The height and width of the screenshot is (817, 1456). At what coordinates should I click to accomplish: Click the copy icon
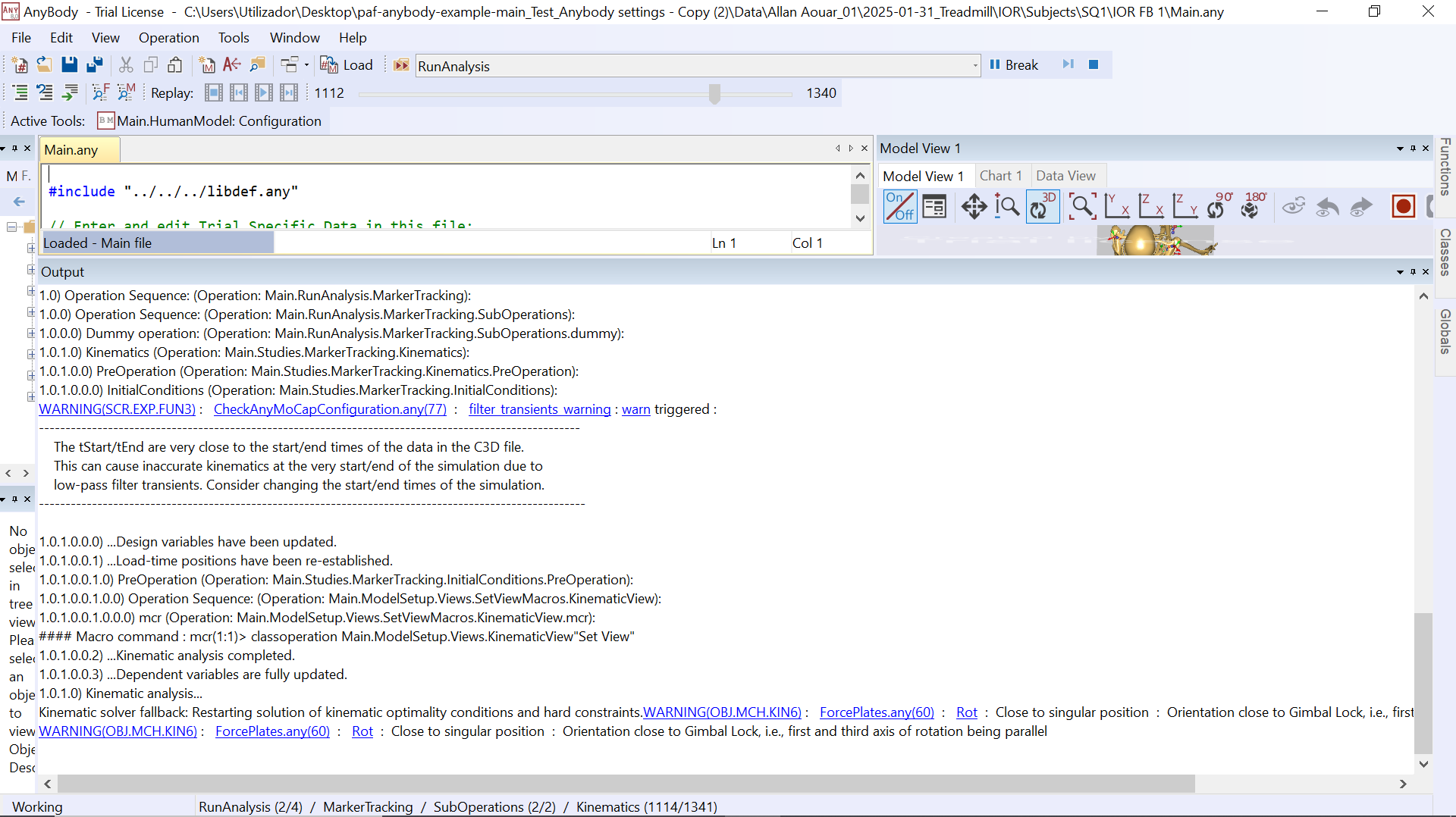pyautogui.click(x=151, y=65)
